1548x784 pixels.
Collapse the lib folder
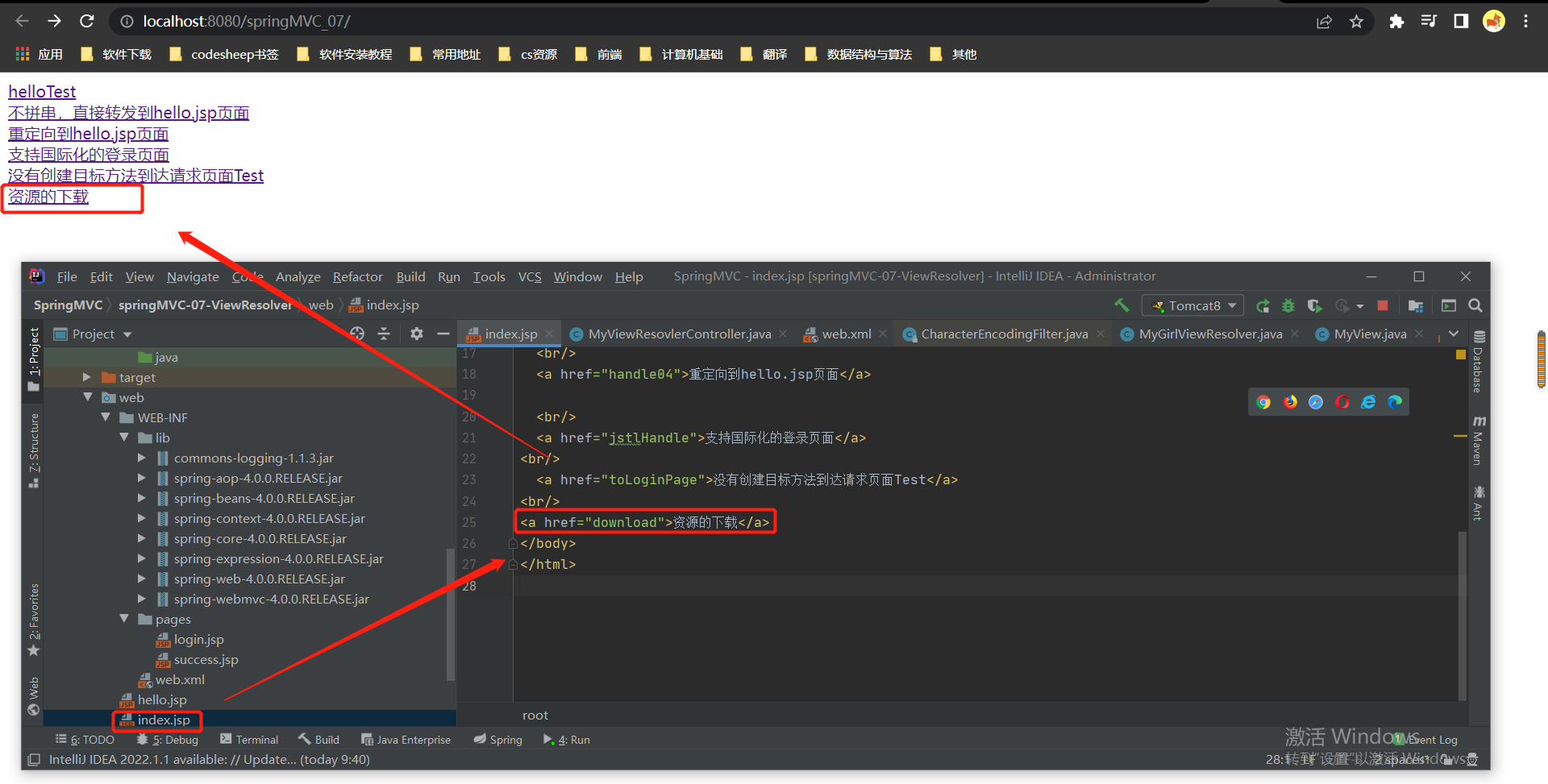click(124, 438)
